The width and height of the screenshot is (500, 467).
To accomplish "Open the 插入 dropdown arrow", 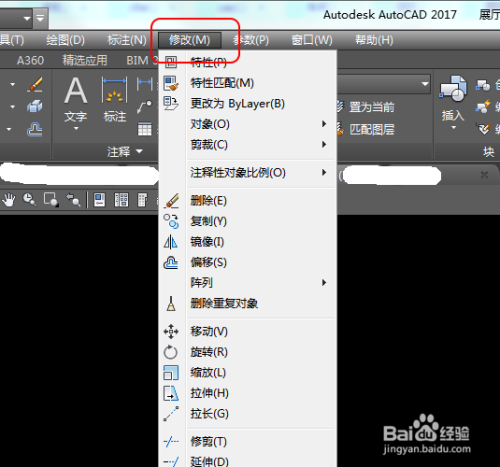I will (x=453, y=127).
